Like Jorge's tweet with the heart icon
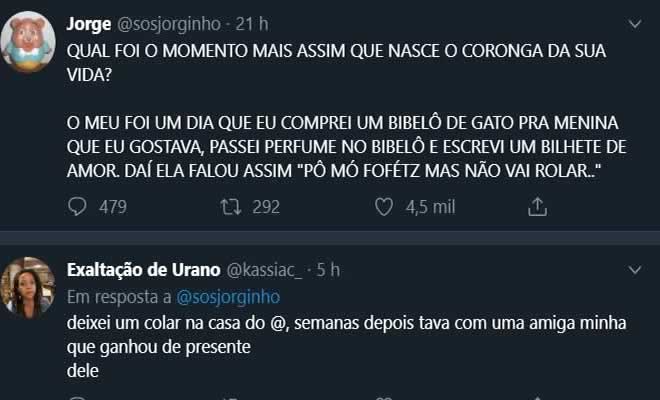 (x=383, y=207)
